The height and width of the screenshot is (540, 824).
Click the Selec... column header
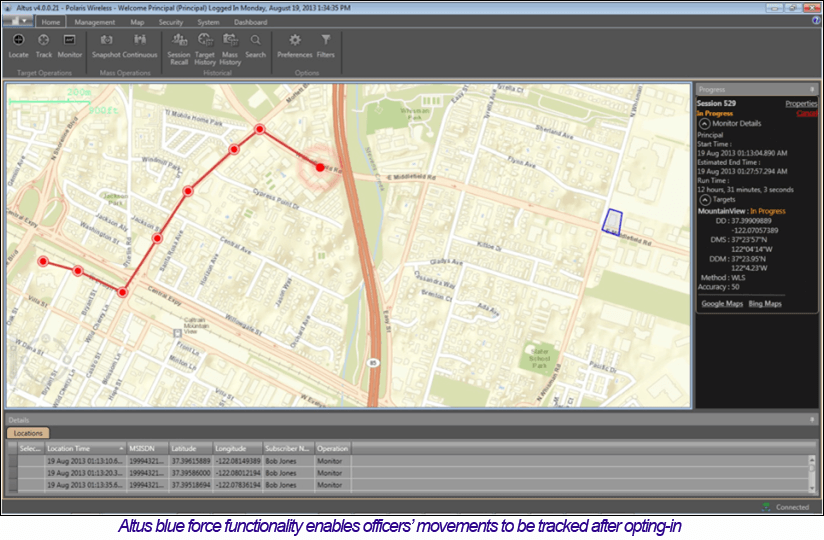[x=31, y=449]
